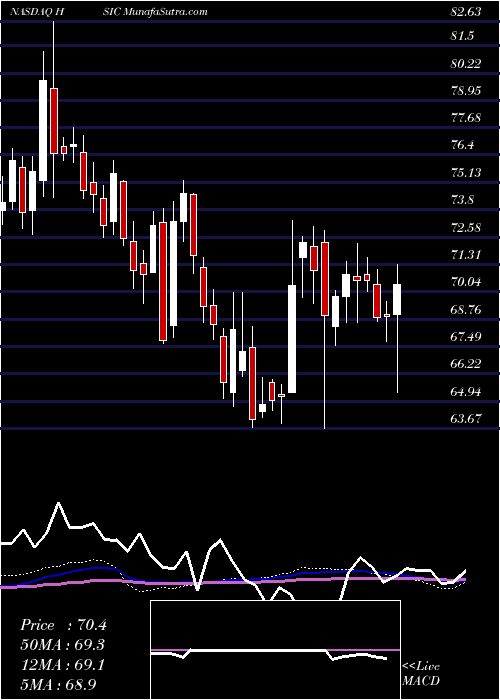This screenshot has width=500, height=700.
Task: Click the 64.94 price axis label
Action: point(466,392)
